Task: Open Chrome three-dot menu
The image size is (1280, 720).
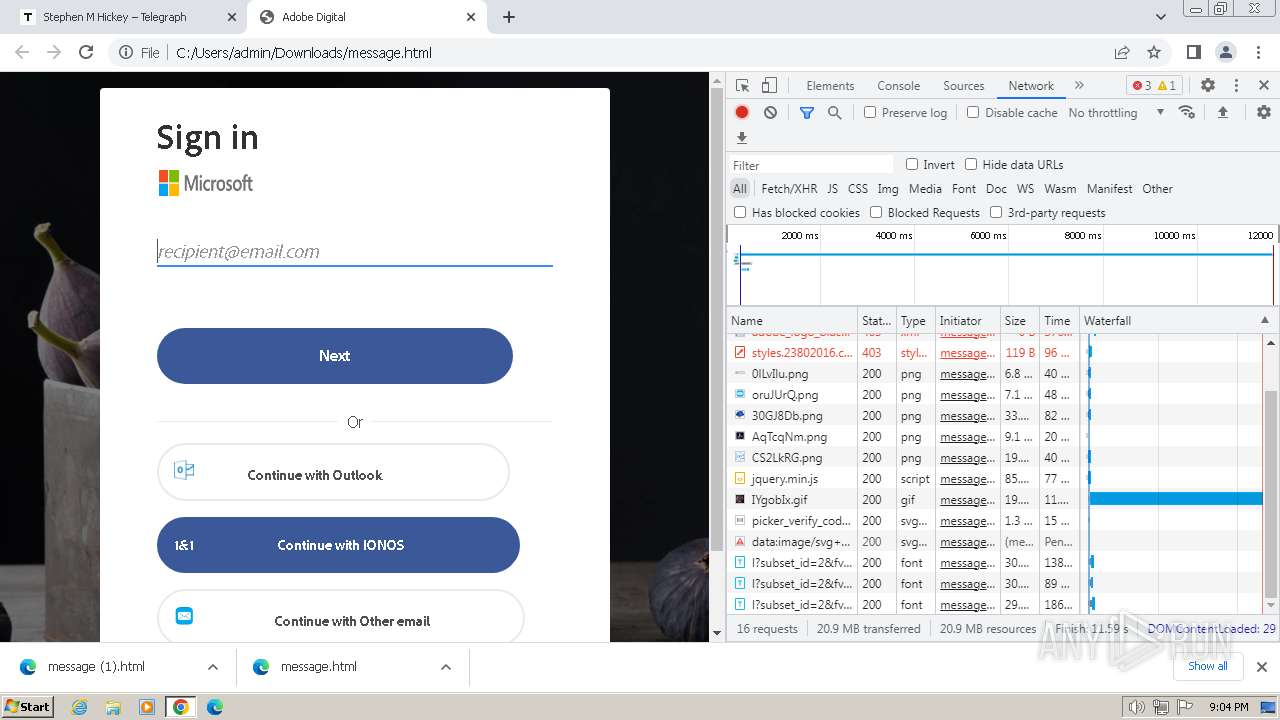Action: click(1257, 53)
